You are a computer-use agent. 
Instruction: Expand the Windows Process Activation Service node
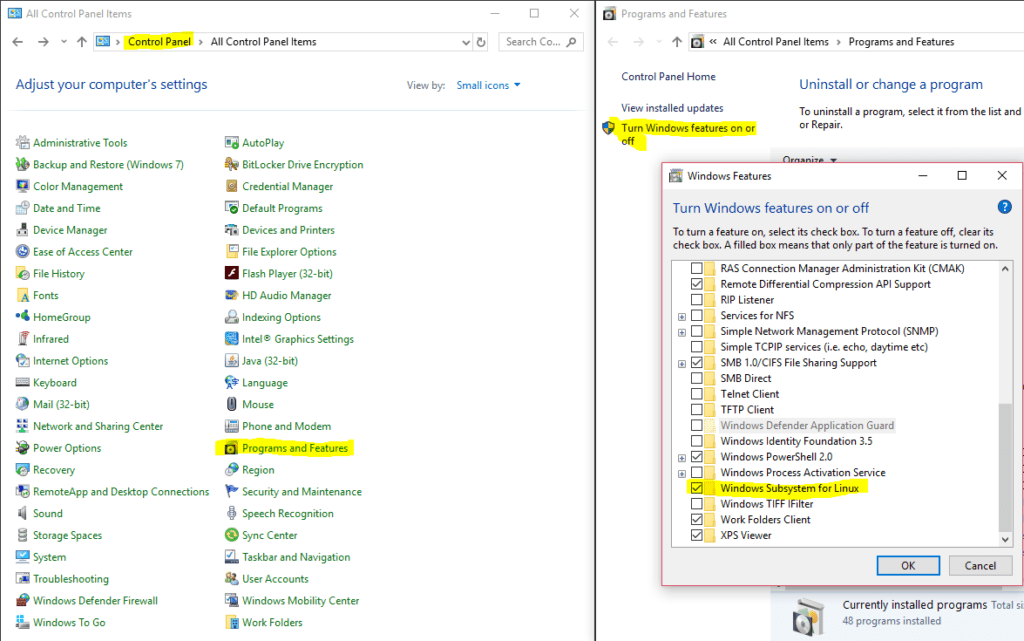(682, 473)
